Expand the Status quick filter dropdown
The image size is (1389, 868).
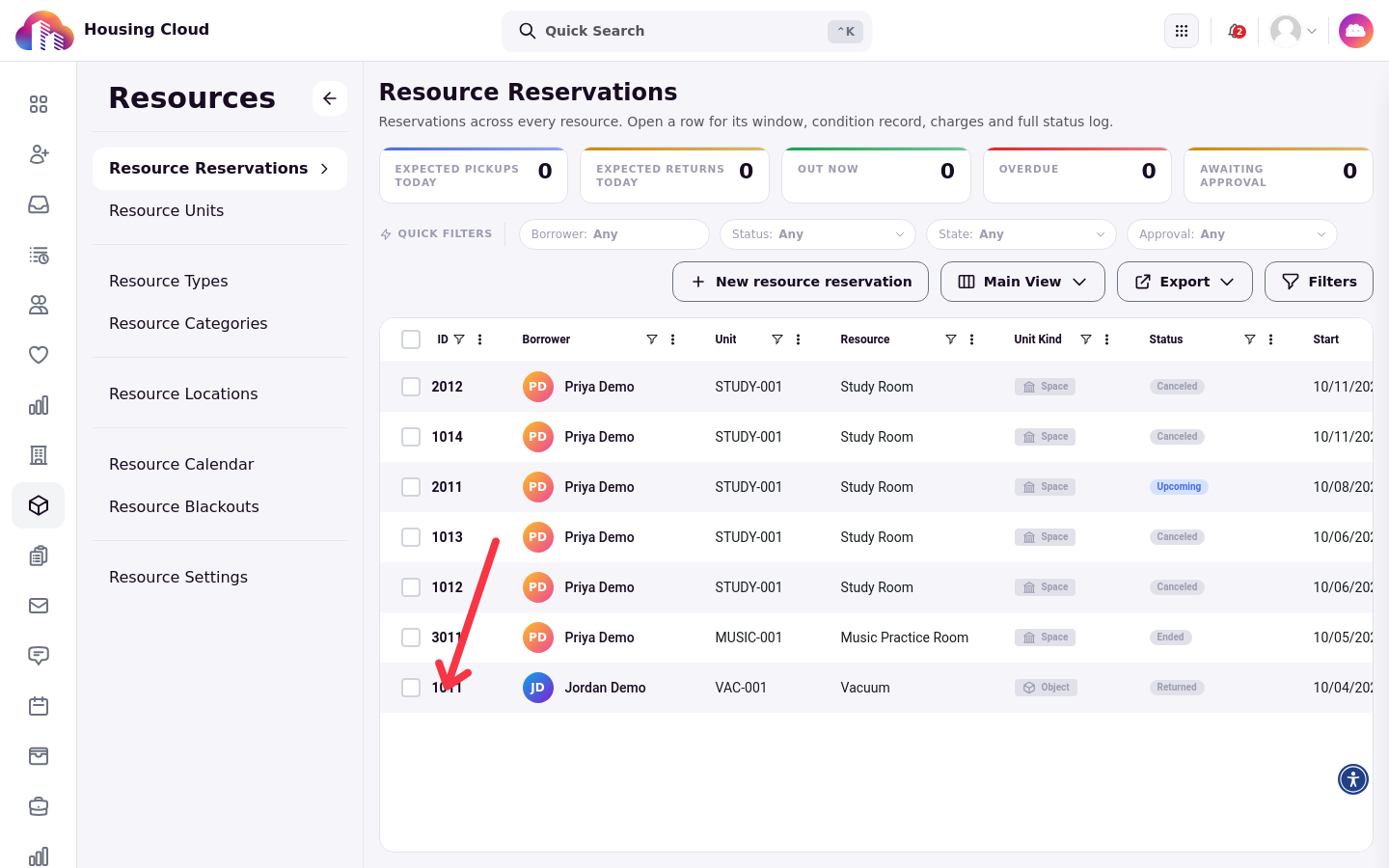click(818, 234)
